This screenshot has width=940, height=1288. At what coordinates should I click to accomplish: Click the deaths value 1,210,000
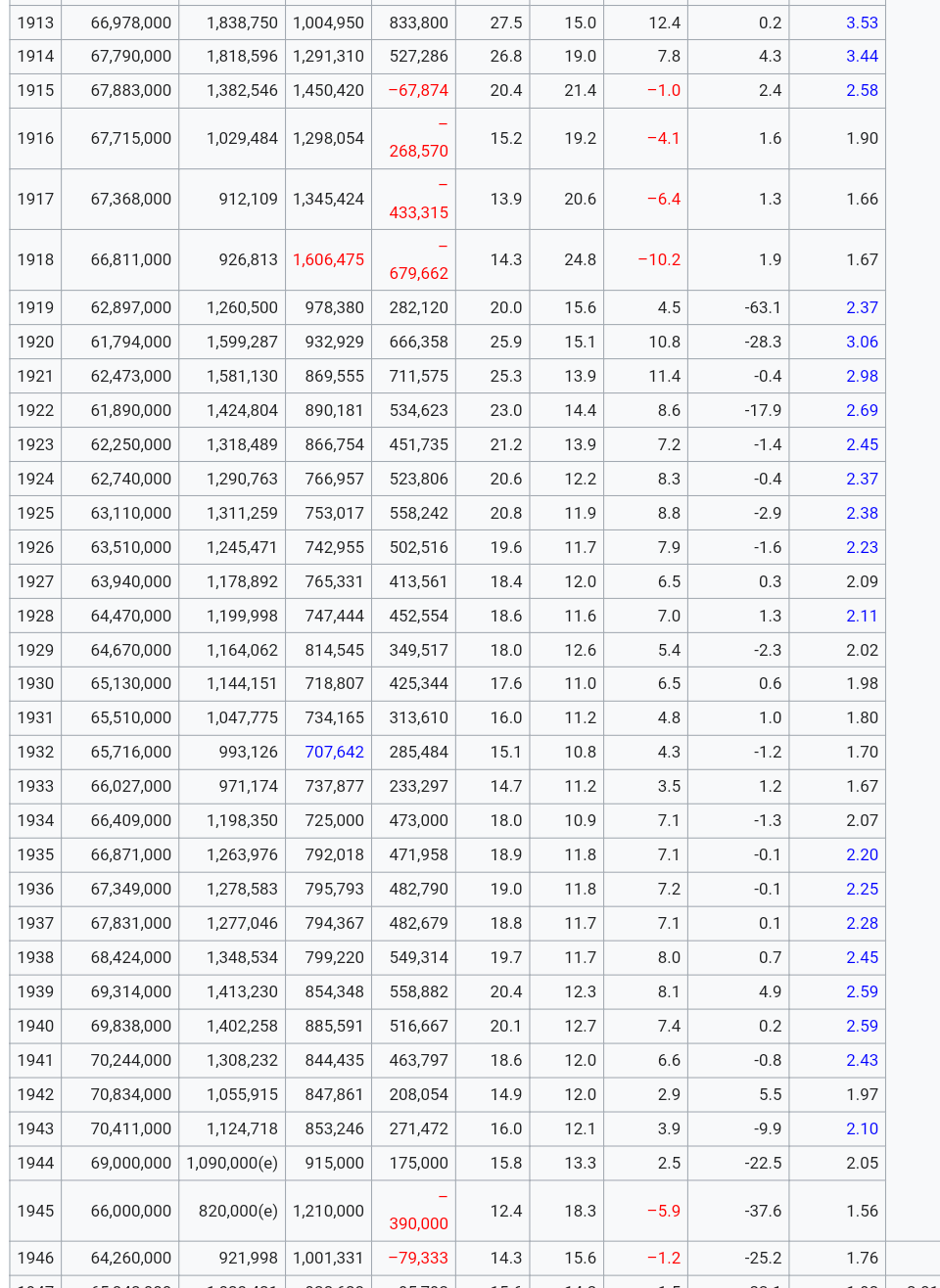tap(328, 1212)
